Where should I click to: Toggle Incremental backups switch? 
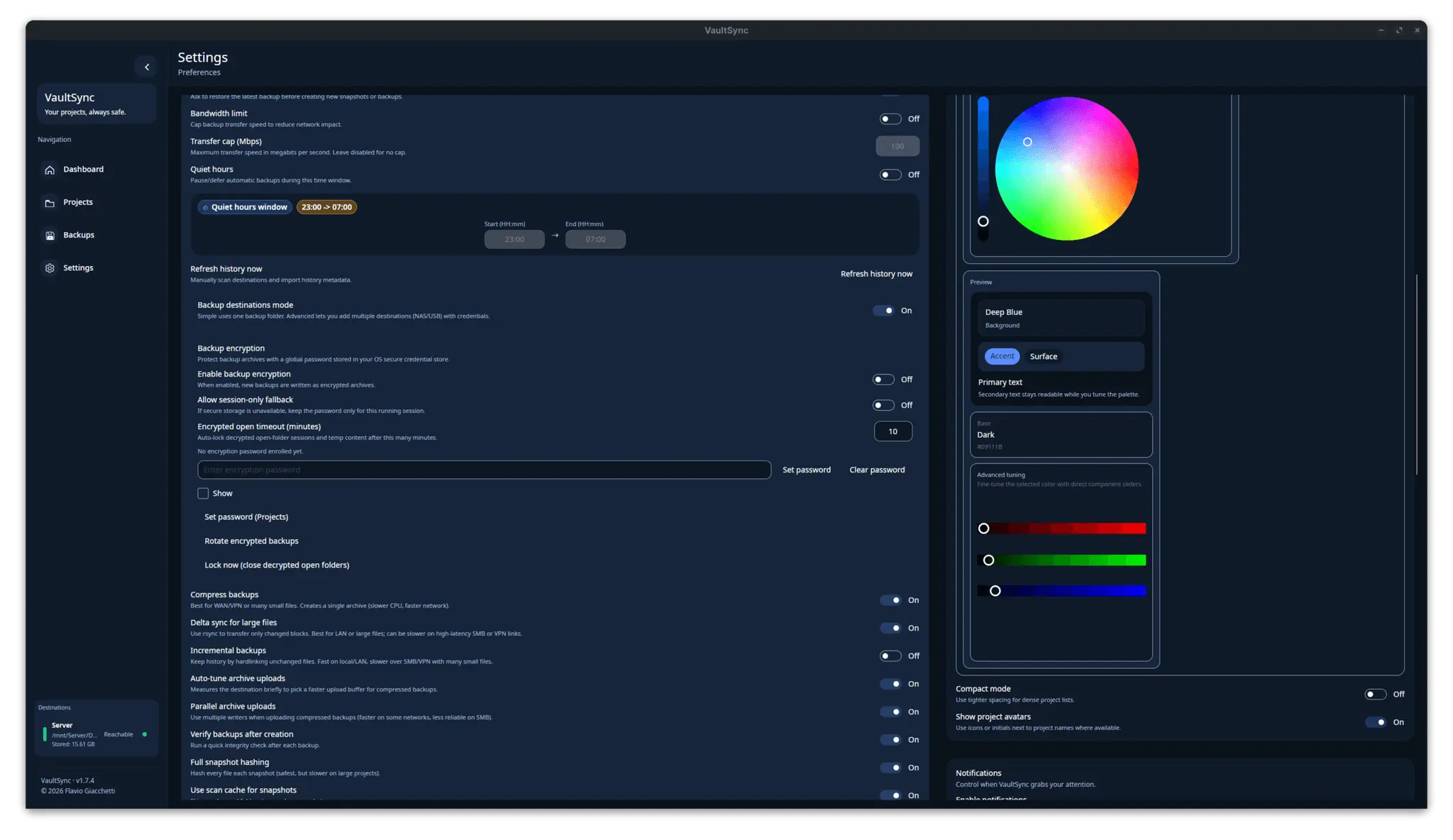[x=890, y=656]
